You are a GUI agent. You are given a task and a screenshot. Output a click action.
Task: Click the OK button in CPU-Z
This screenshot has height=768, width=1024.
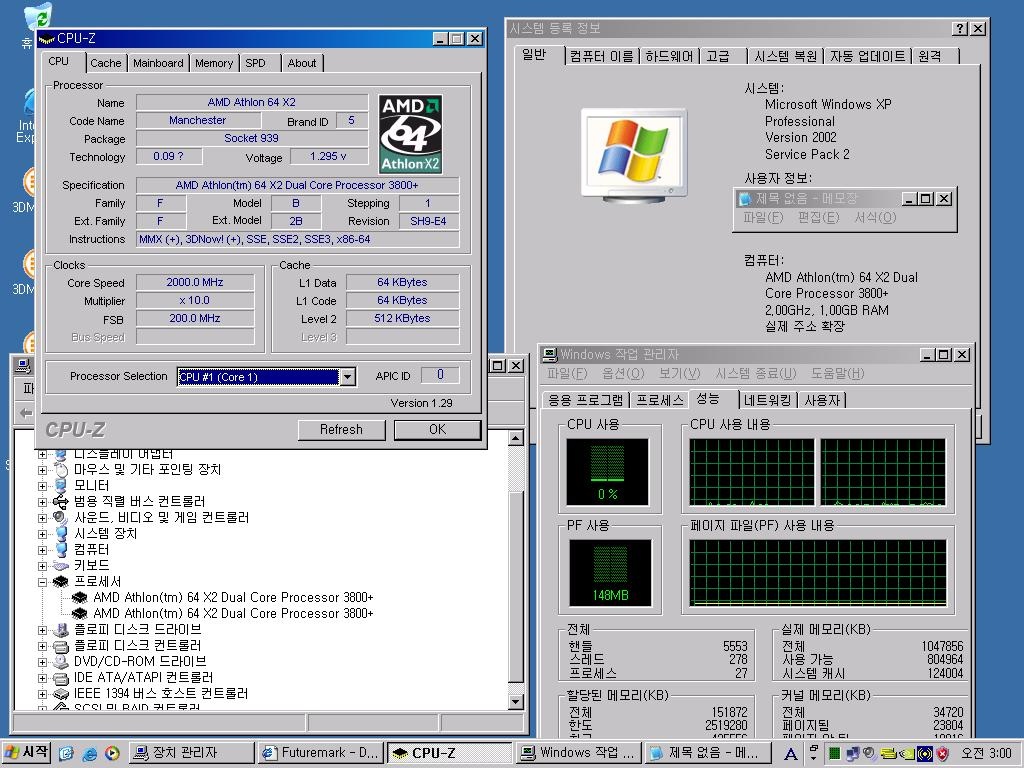(x=438, y=430)
